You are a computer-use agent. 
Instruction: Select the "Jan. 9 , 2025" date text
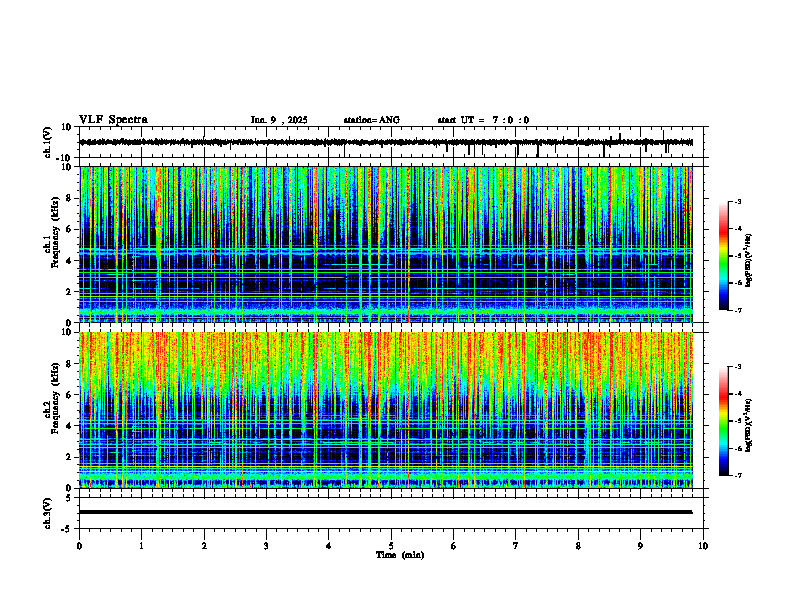279,120
